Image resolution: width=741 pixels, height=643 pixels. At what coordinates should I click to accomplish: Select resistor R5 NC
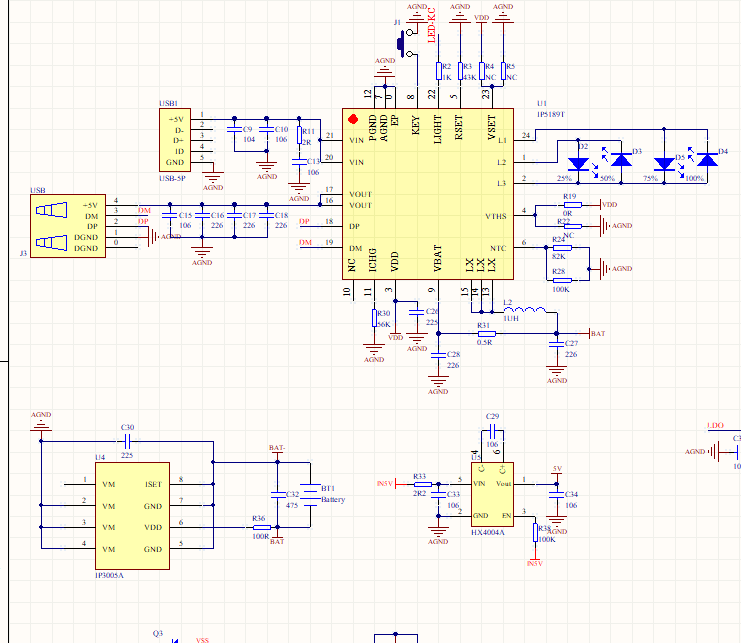pyautogui.click(x=503, y=71)
